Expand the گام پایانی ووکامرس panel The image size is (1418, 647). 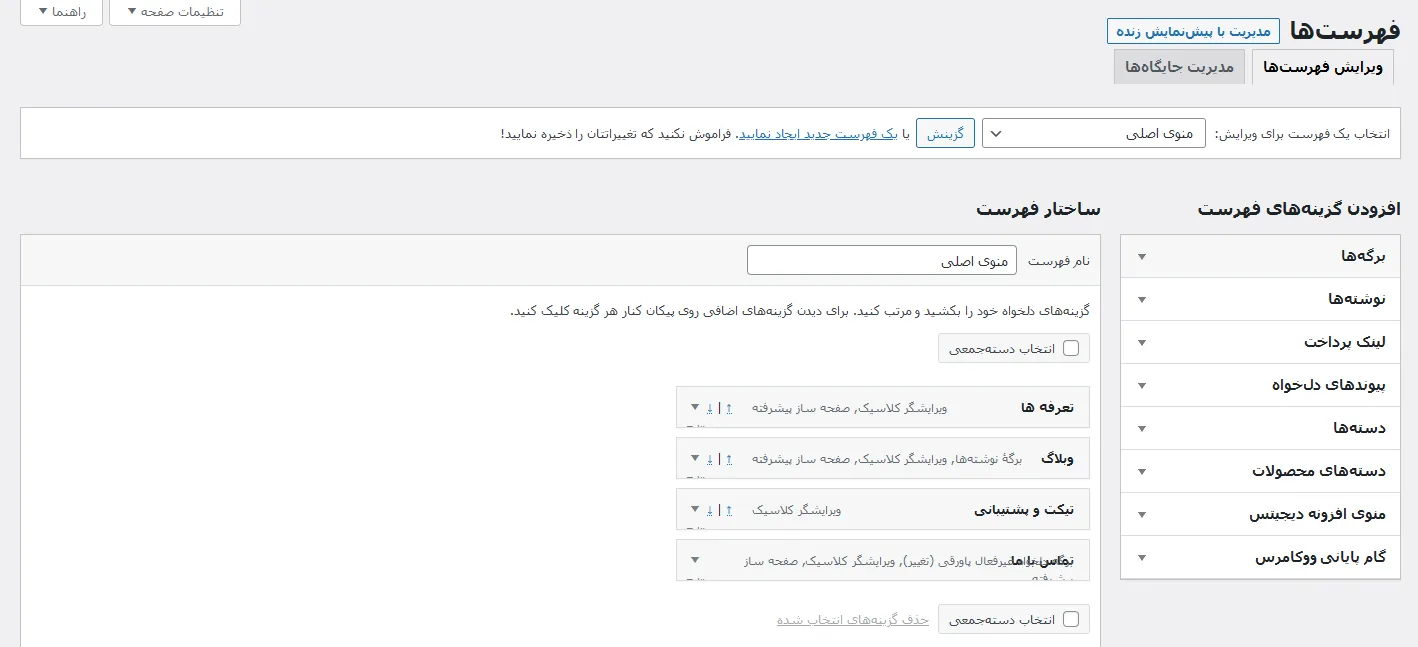(1260, 557)
